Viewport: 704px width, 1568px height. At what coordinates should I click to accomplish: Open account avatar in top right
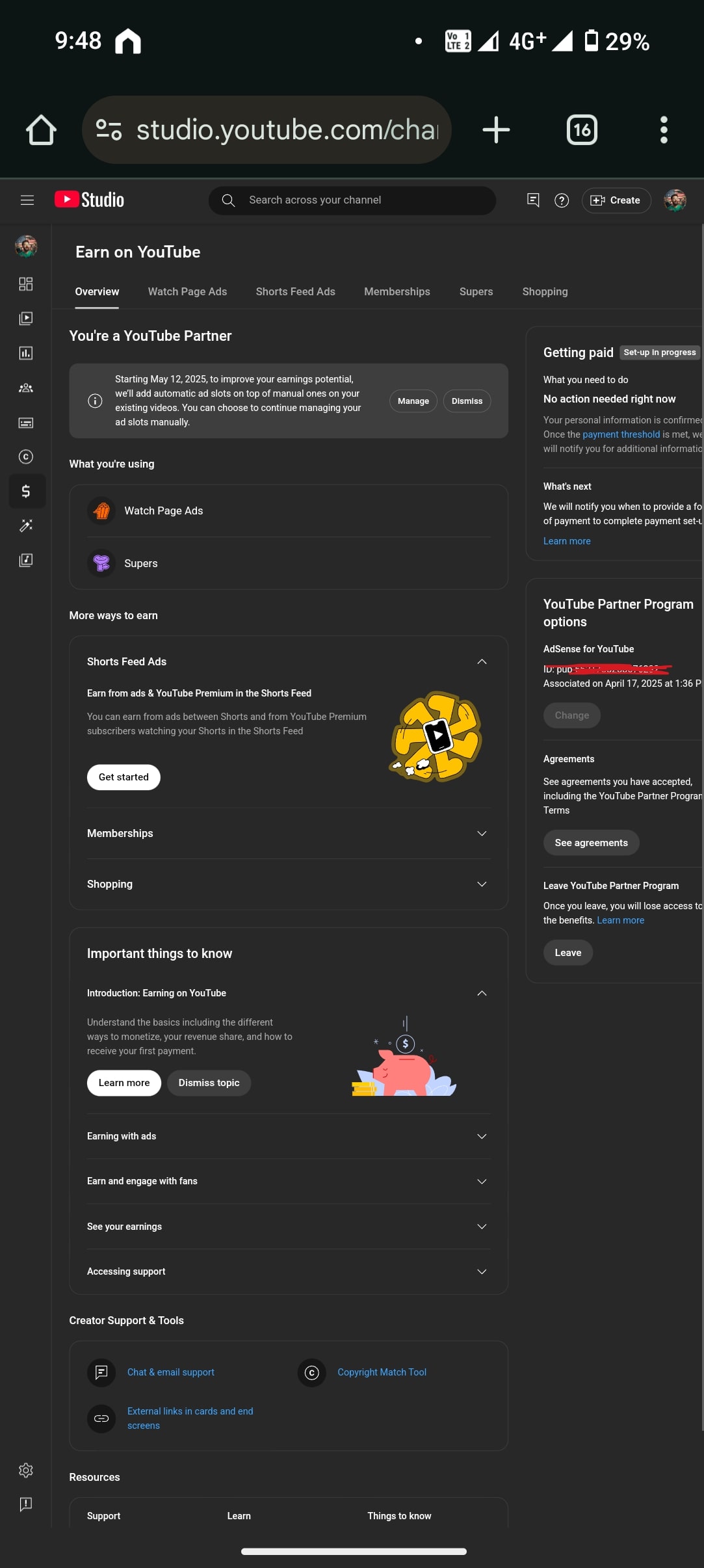(675, 200)
